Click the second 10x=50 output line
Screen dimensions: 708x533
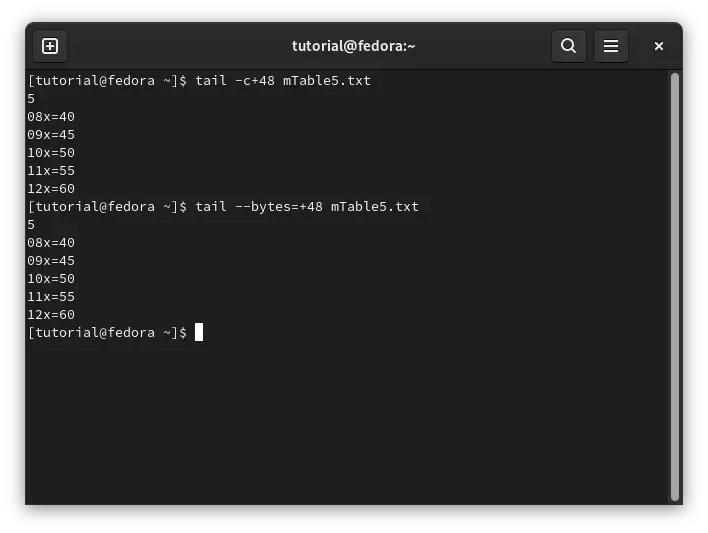(x=51, y=279)
